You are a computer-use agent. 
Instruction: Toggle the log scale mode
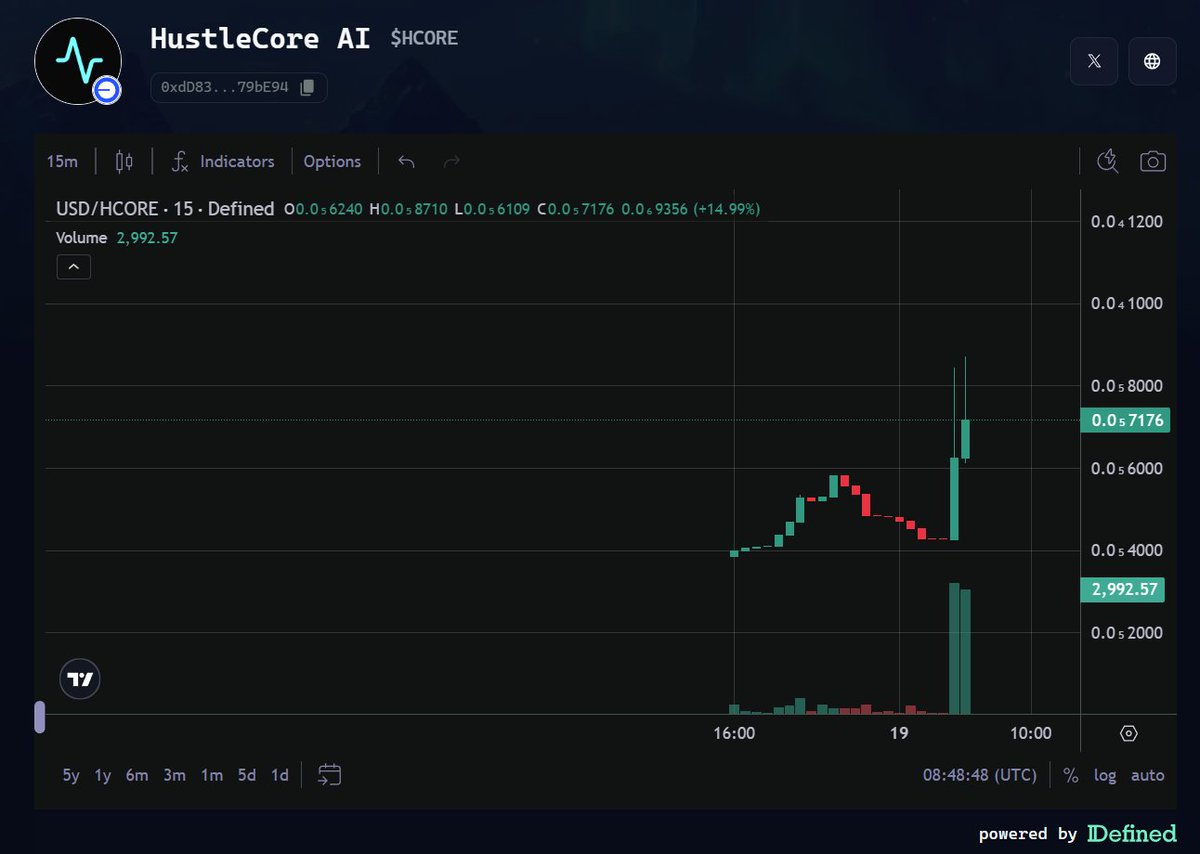point(1104,775)
